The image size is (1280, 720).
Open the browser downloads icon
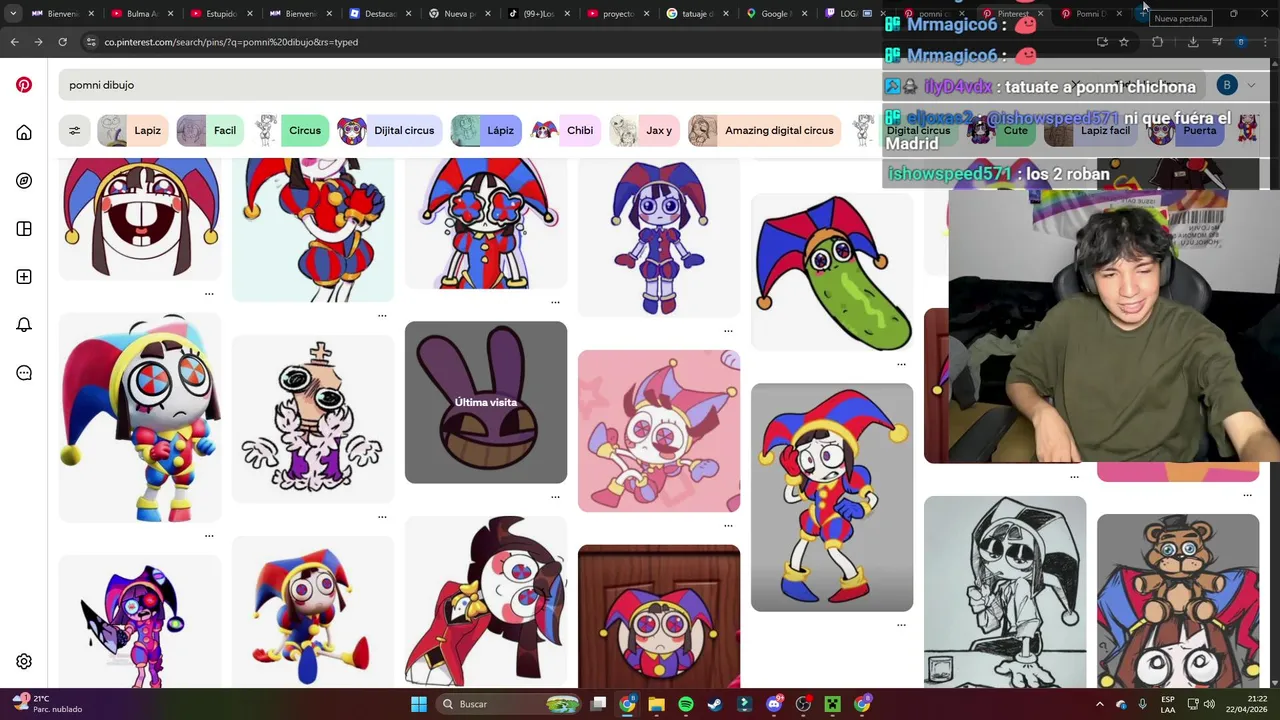click(x=1193, y=42)
